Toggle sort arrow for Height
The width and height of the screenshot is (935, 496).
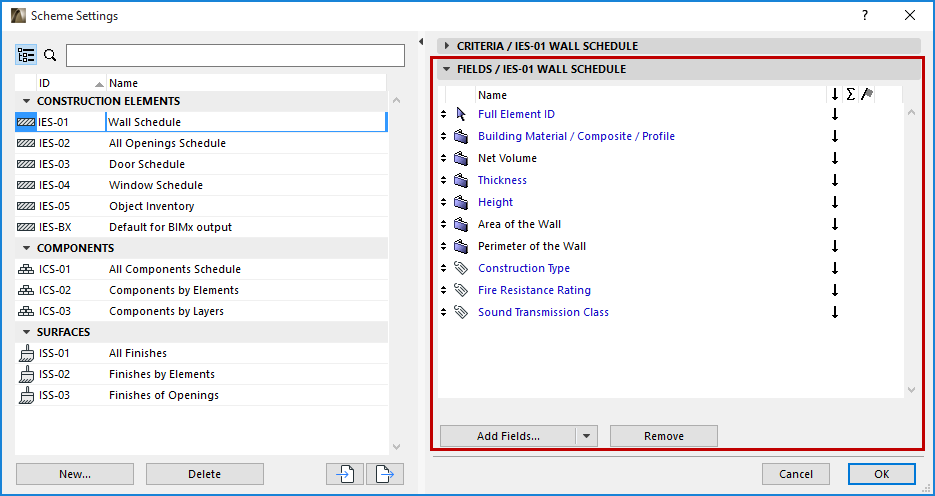[835, 202]
